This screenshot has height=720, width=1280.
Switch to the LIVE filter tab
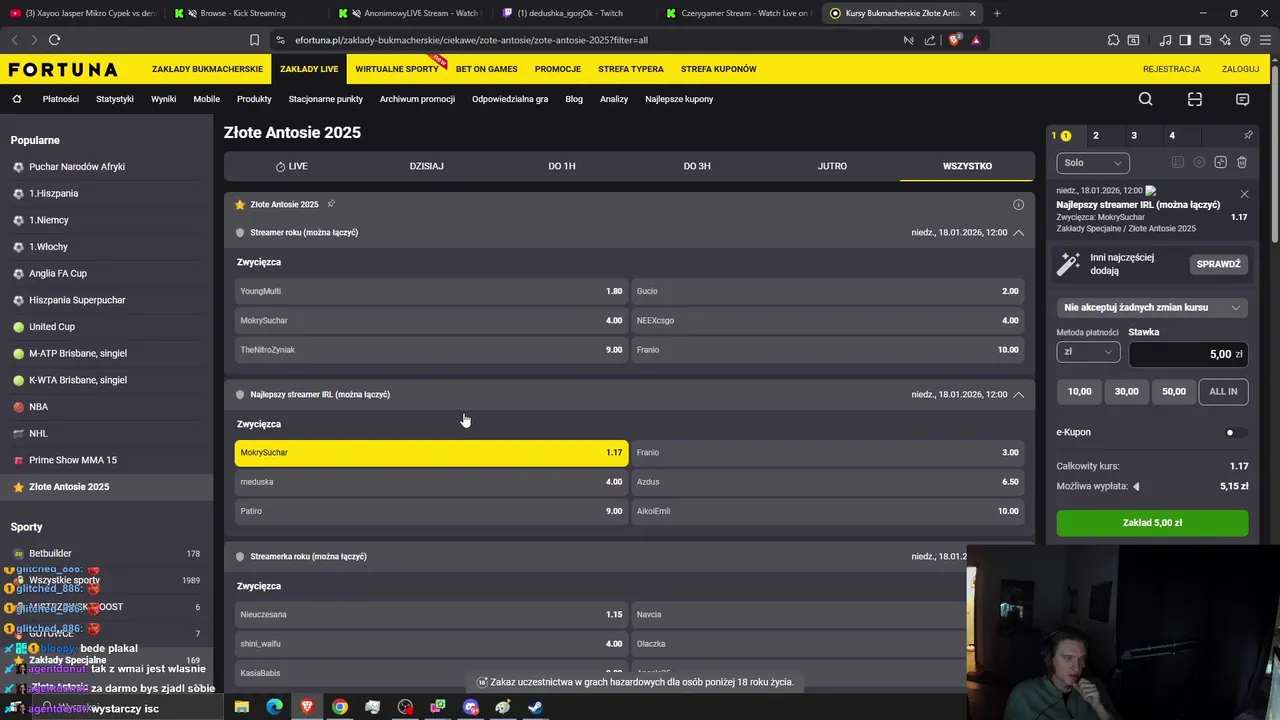point(291,166)
